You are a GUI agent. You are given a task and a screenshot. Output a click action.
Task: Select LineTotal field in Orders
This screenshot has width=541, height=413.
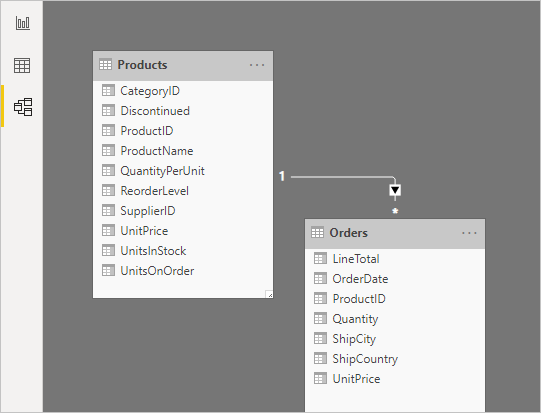[x=395, y=259]
